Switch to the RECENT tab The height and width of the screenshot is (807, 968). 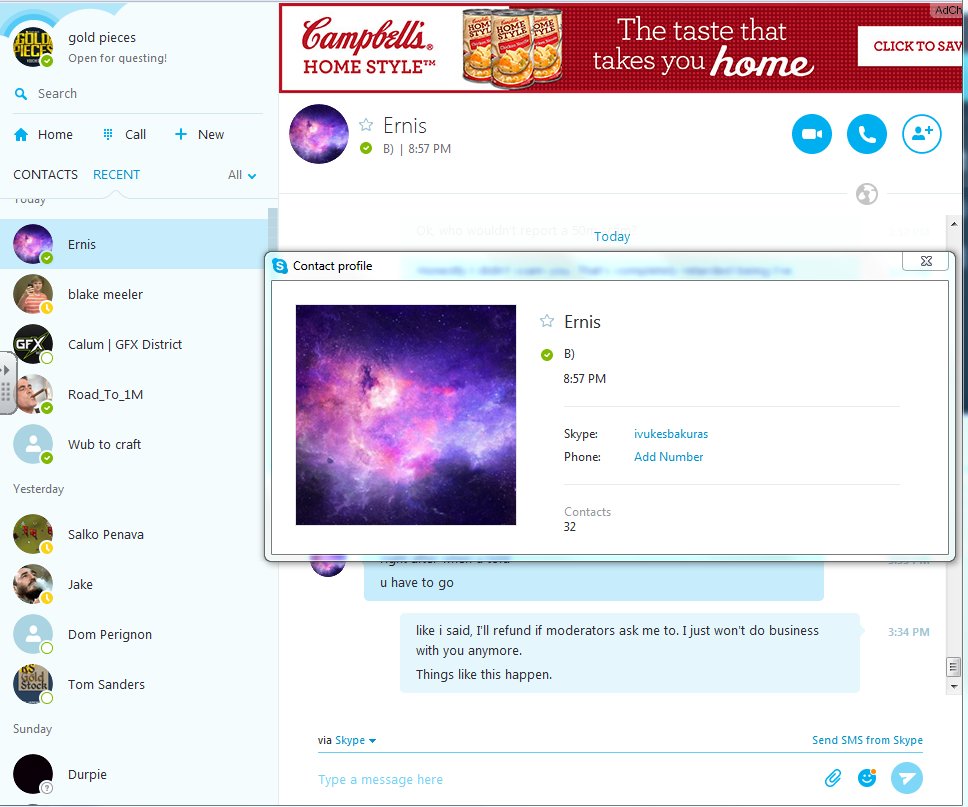117,175
